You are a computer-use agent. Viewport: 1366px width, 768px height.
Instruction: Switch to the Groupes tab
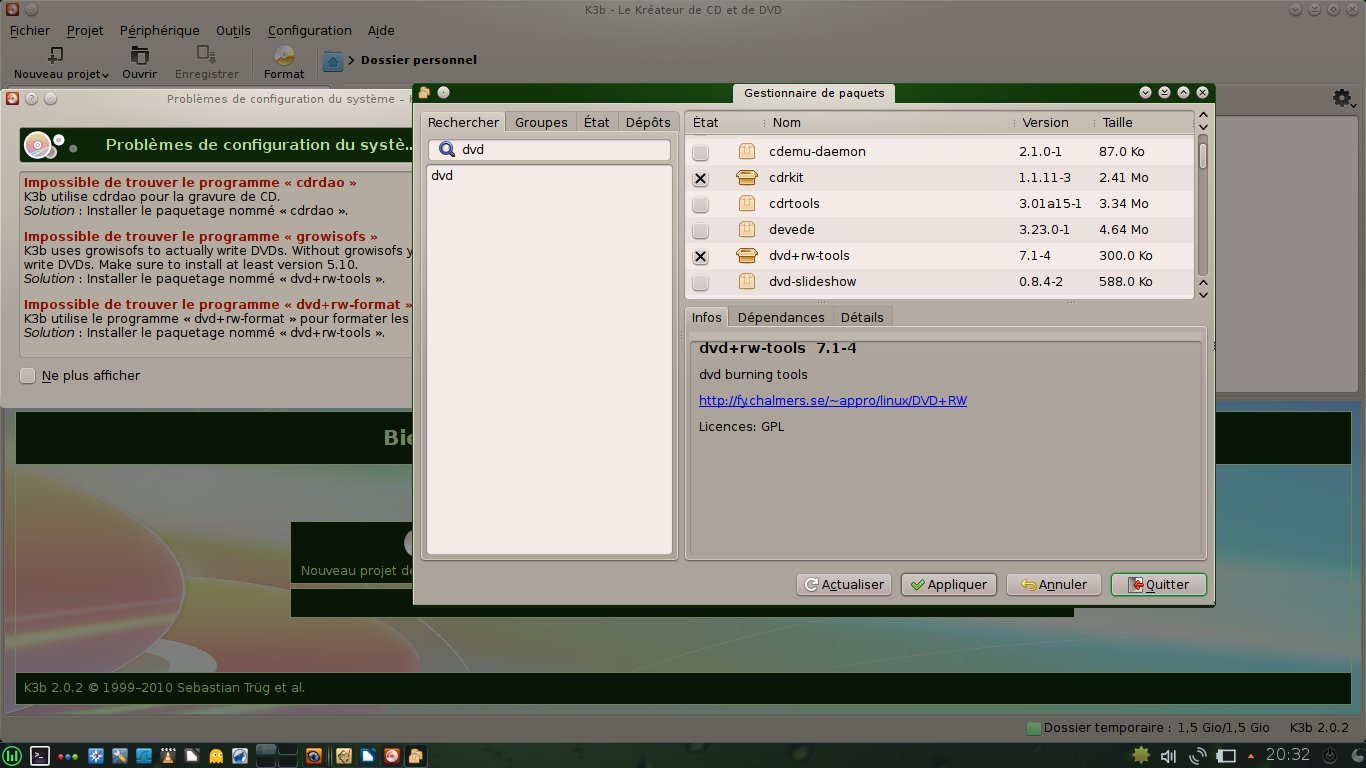[541, 122]
